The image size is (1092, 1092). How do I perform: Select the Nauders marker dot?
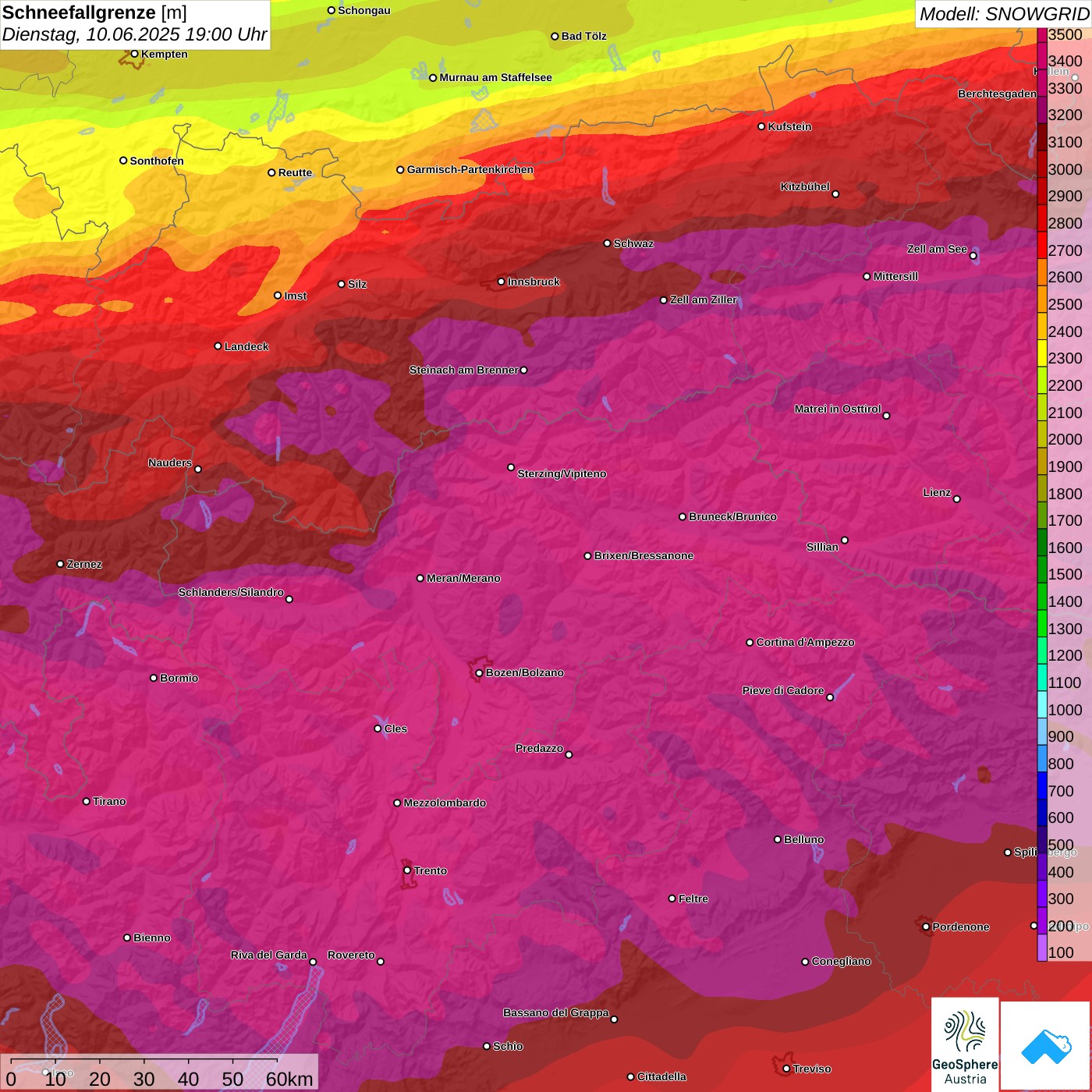point(198,469)
